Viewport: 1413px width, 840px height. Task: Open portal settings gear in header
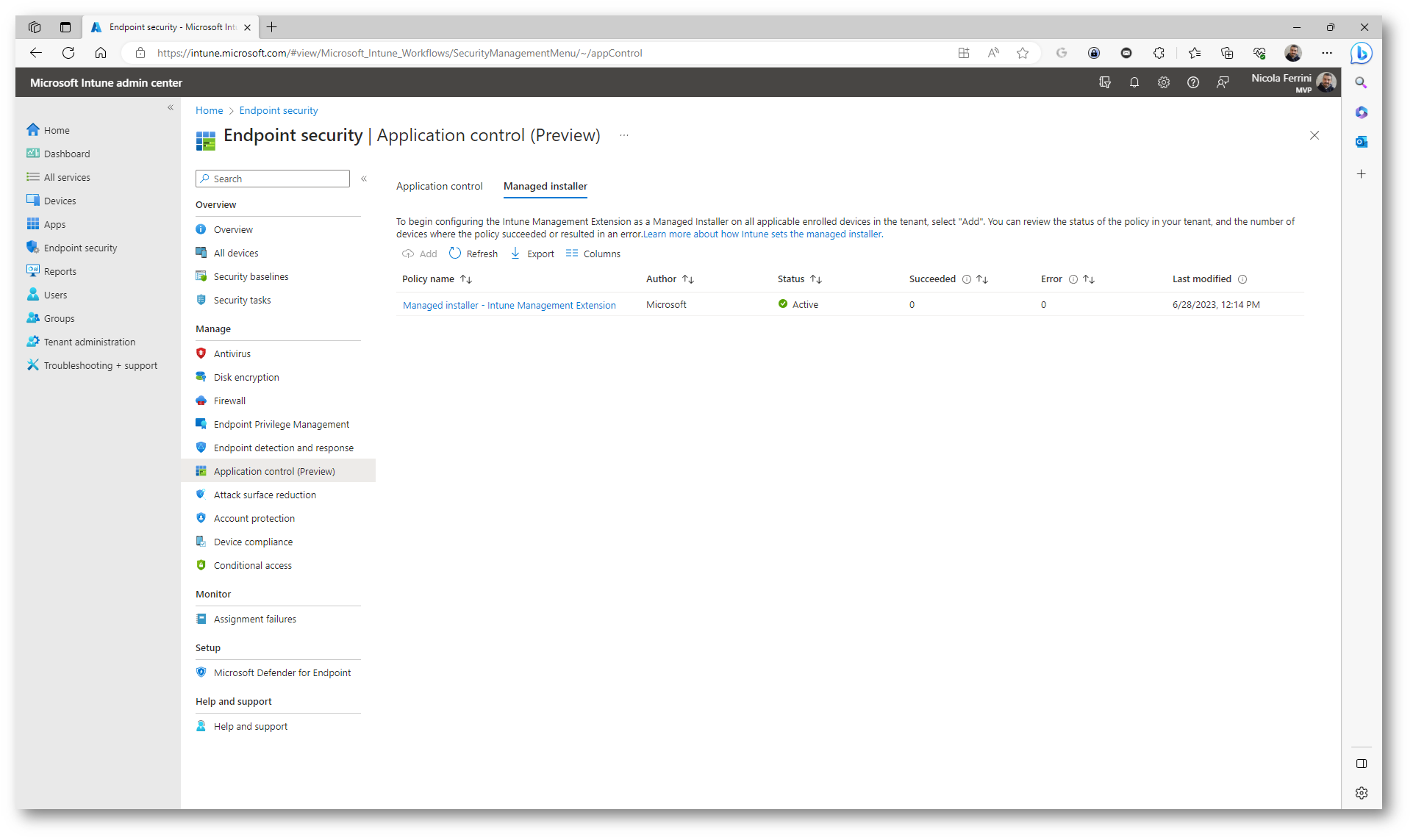(x=1164, y=82)
